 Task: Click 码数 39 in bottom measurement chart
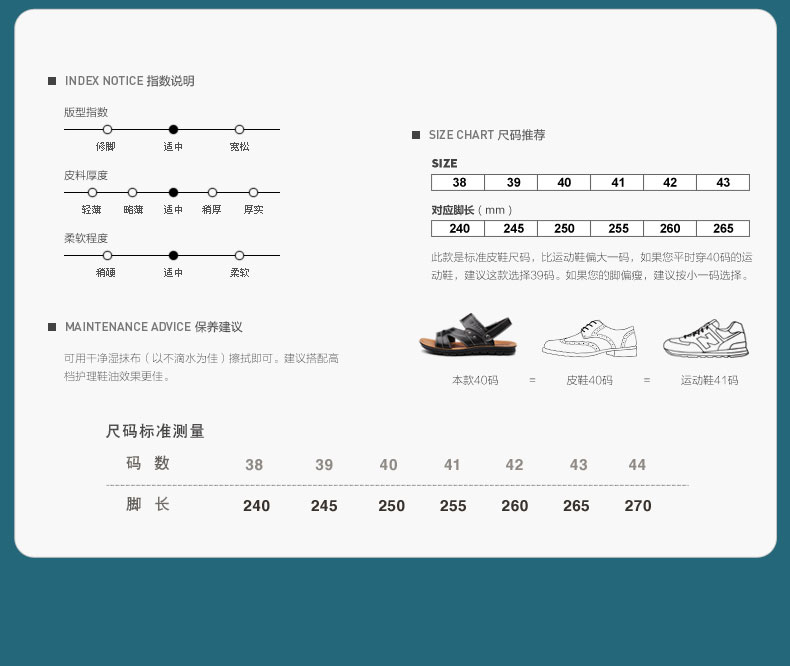(x=324, y=464)
